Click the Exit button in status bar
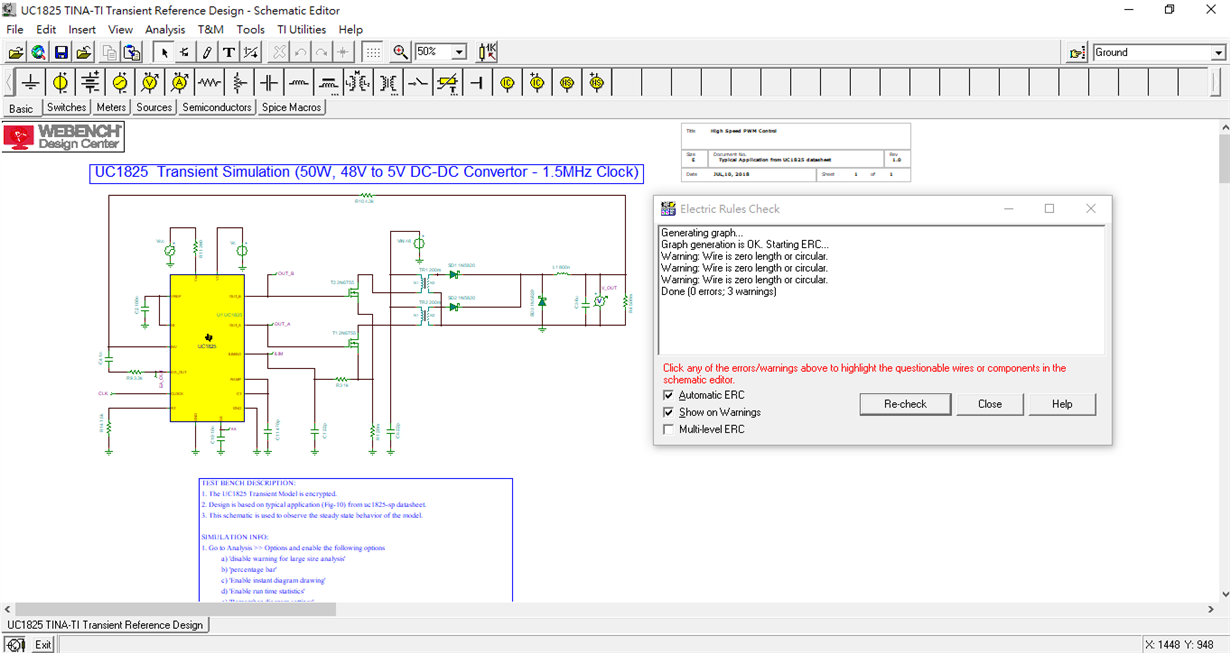The width and height of the screenshot is (1230, 653). point(43,645)
